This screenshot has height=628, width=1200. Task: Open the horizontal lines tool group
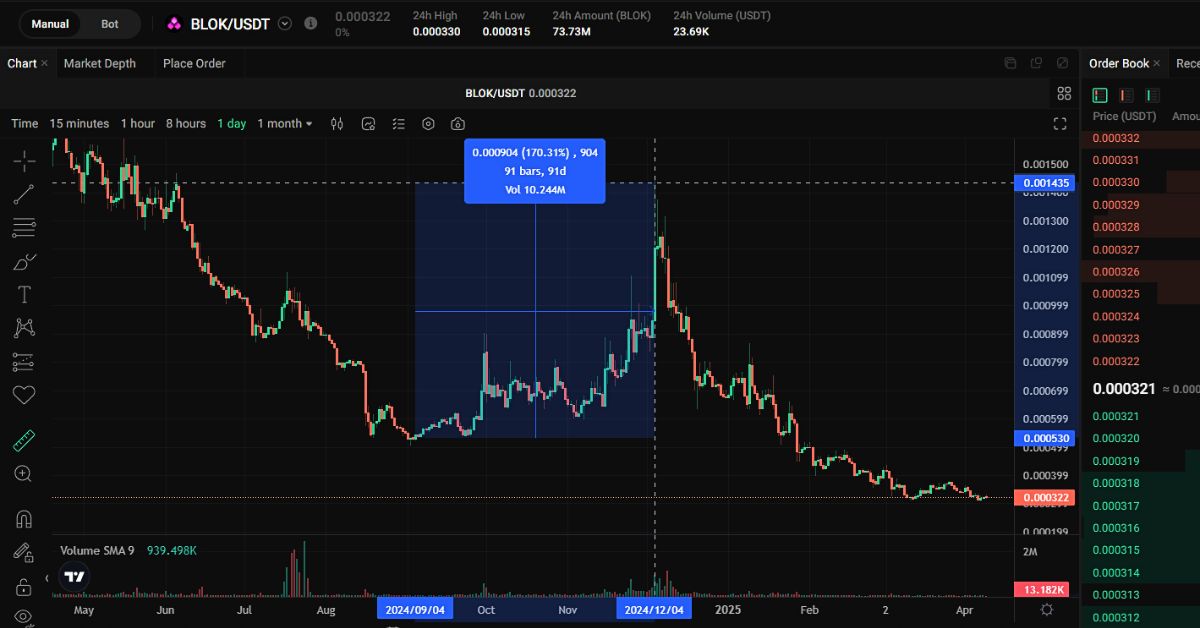click(24, 228)
